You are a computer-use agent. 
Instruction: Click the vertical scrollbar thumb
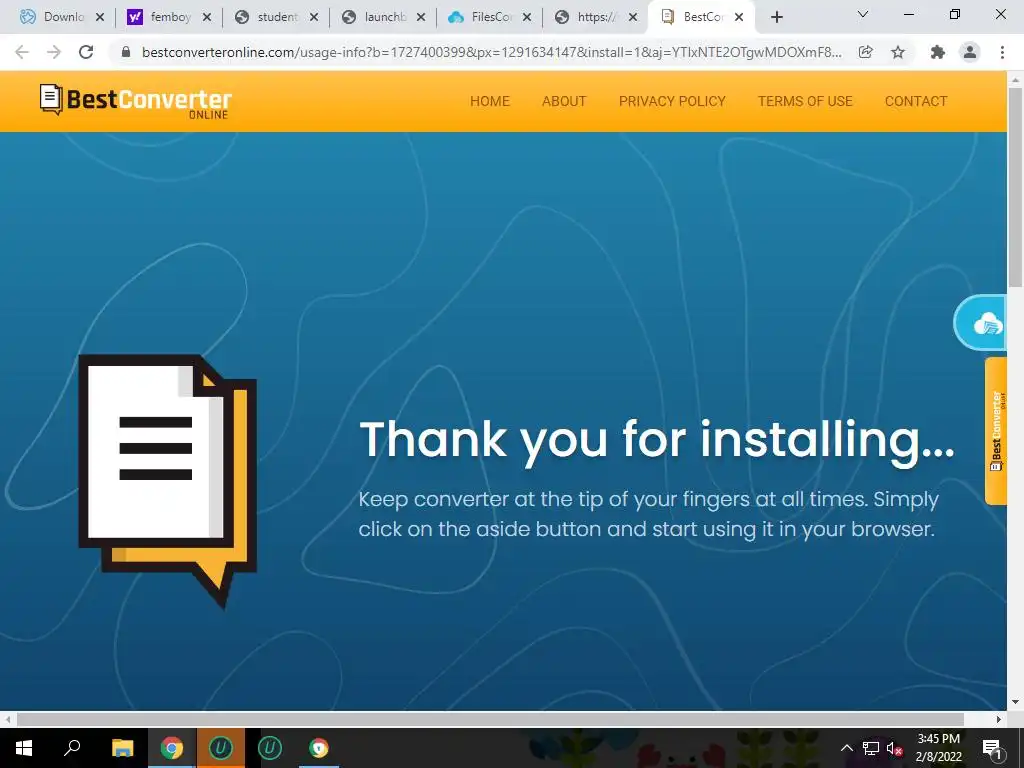tap(1015, 187)
